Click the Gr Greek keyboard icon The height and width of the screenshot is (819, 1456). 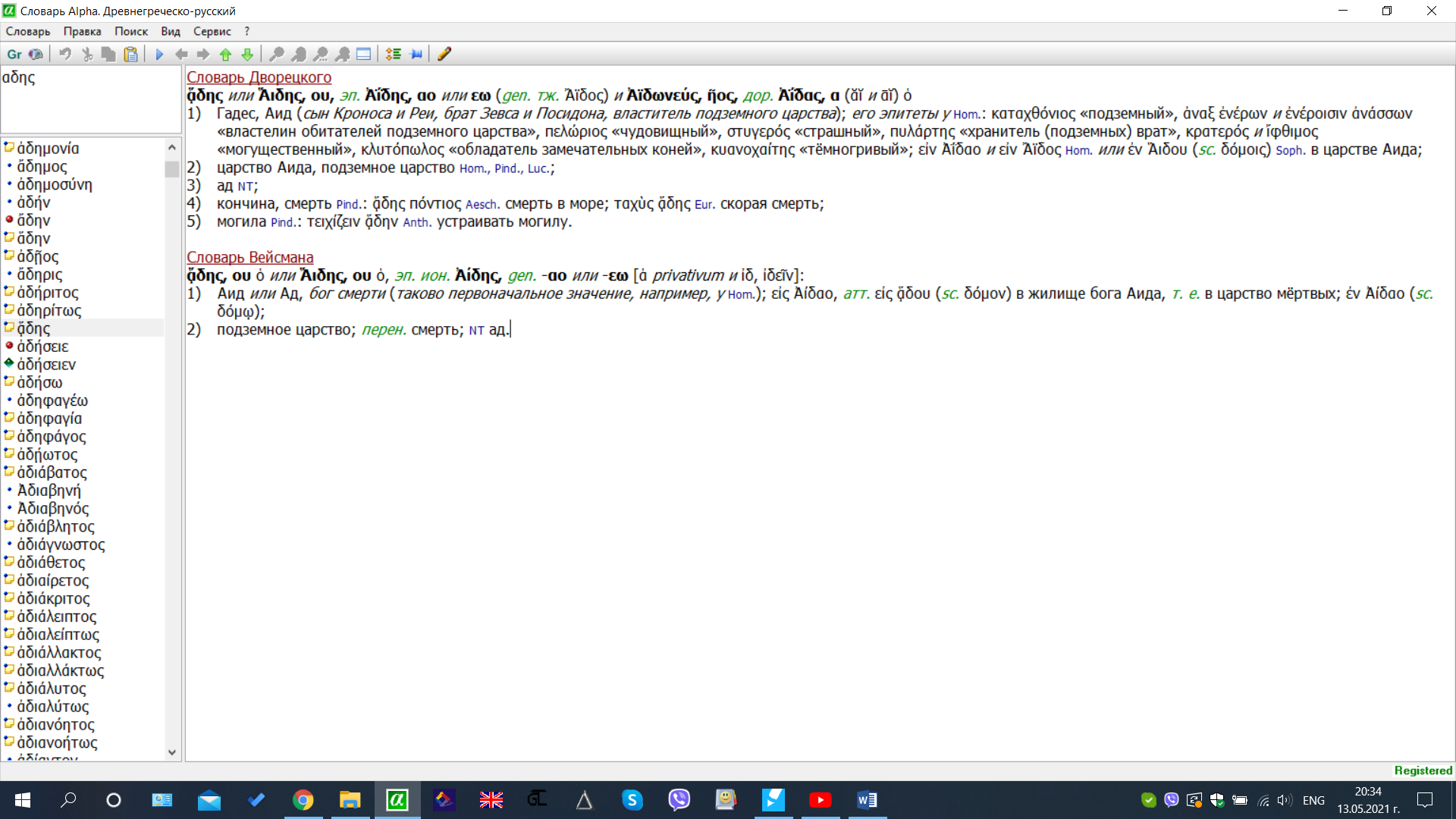click(14, 54)
